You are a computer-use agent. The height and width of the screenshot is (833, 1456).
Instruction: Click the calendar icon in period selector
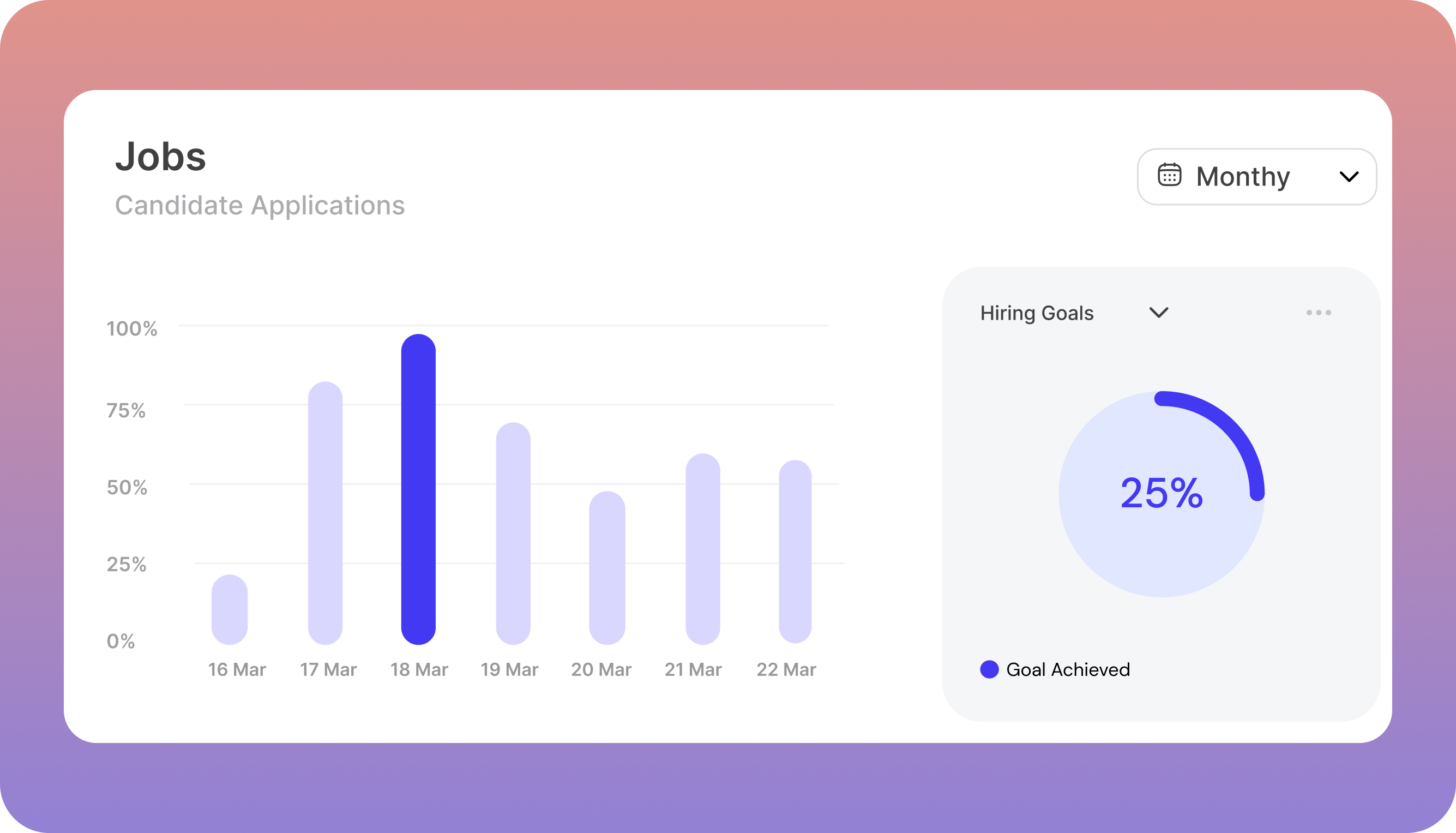(x=1169, y=175)
